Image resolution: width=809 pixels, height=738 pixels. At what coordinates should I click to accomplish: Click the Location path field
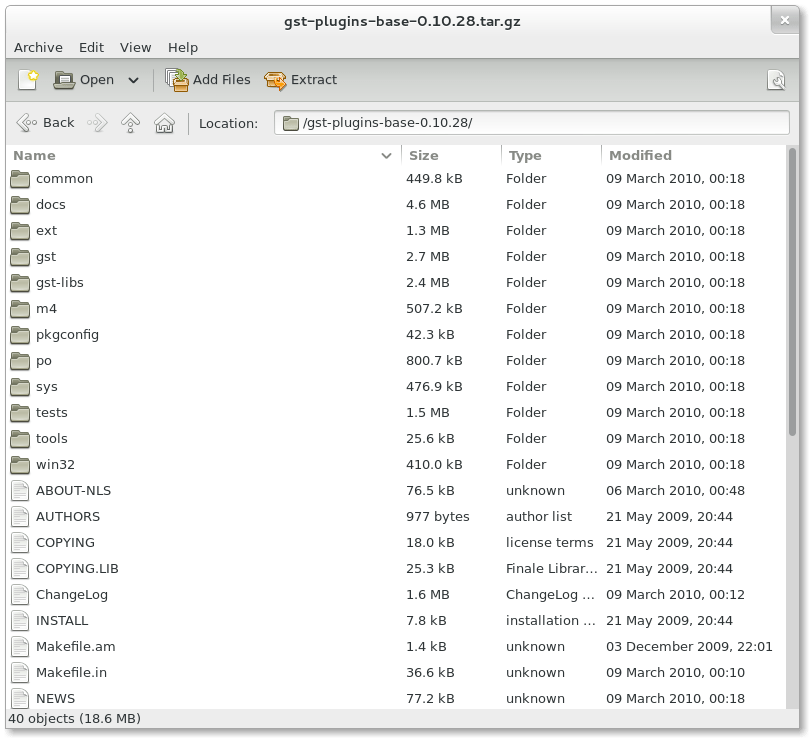pos(531,123)
